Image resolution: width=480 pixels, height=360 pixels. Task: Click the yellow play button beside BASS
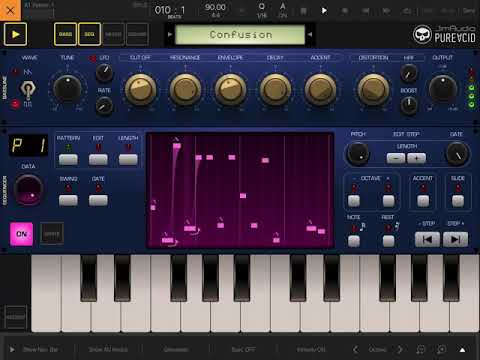[15, 34]
